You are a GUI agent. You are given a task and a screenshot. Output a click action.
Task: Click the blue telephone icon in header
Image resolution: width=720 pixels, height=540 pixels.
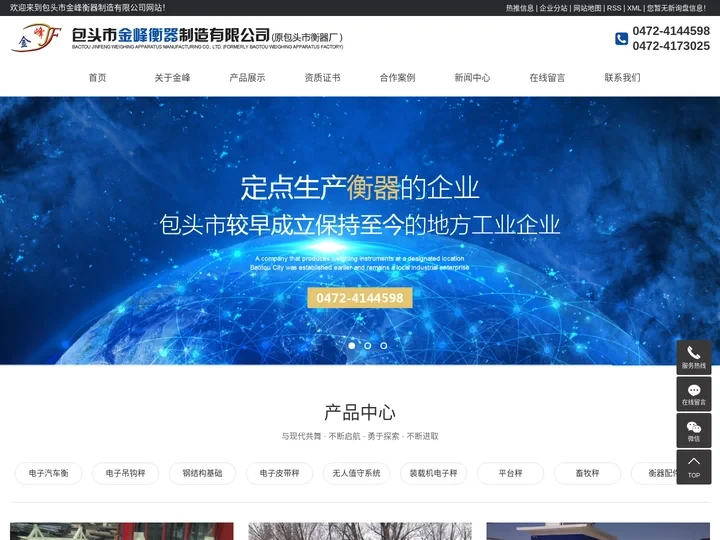621,39
